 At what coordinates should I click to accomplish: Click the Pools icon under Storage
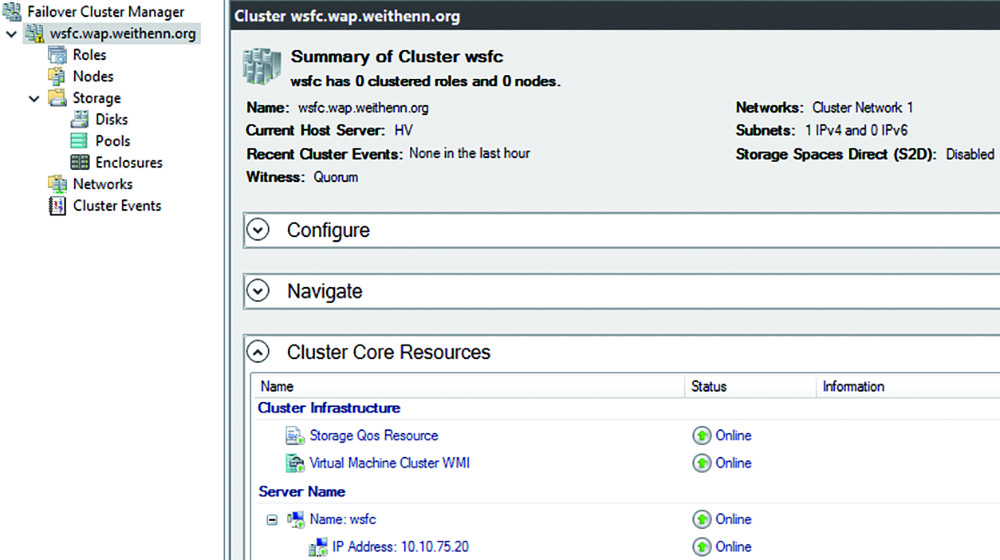pos(80,141)
